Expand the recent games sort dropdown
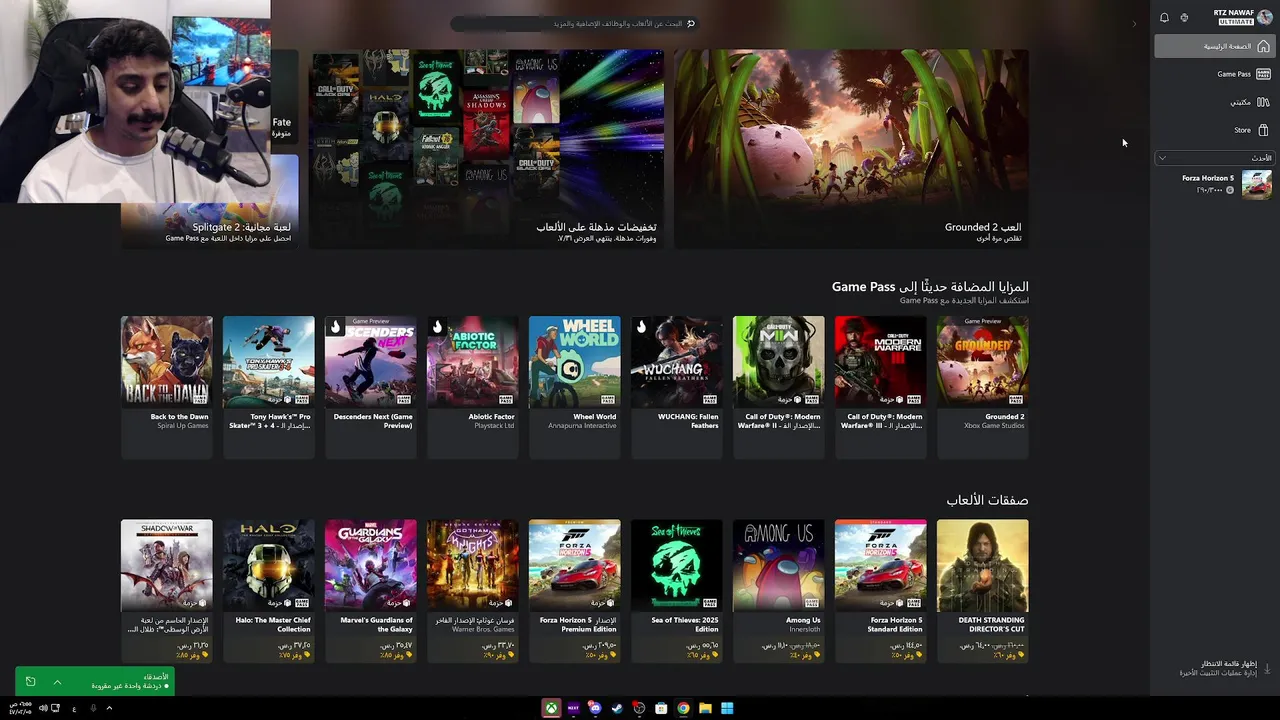 pos(1214,158)
